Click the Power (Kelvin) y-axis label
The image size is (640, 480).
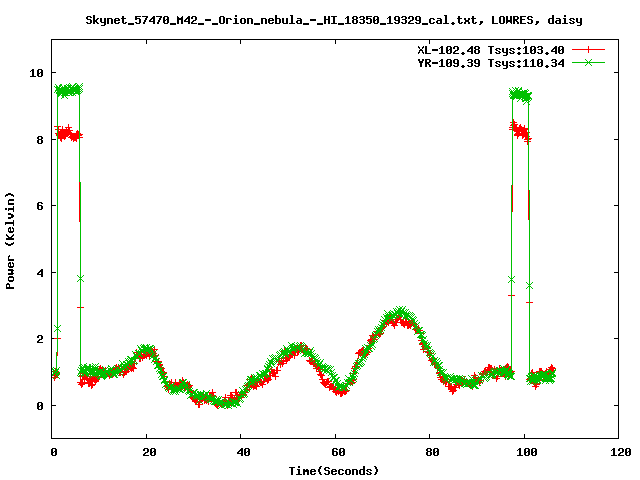(x=10, y=241)
